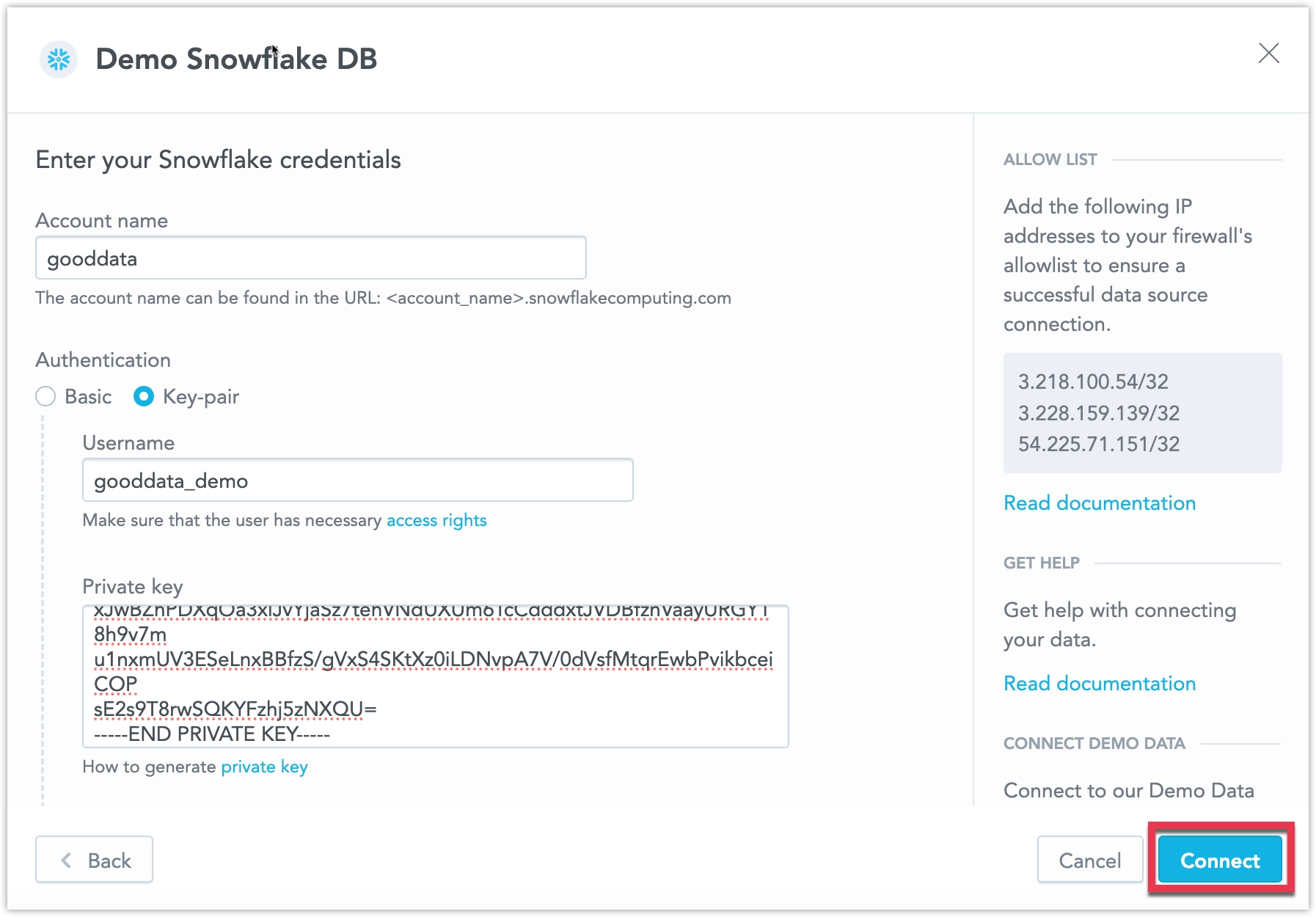The image size is (1316, 917).
Task: Click the back chevron arrow icon
Action: pyautogui.click(x=67, y=859)
